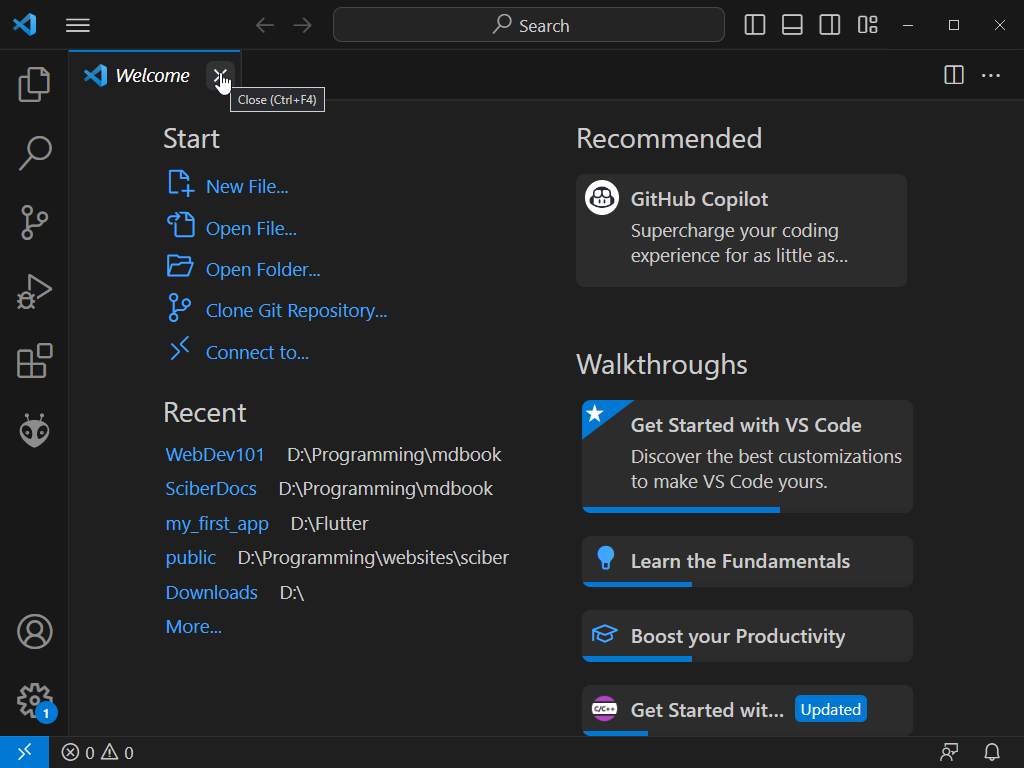
Task: Click the path D:\Flutter in Recent
Action: (330, 524)
